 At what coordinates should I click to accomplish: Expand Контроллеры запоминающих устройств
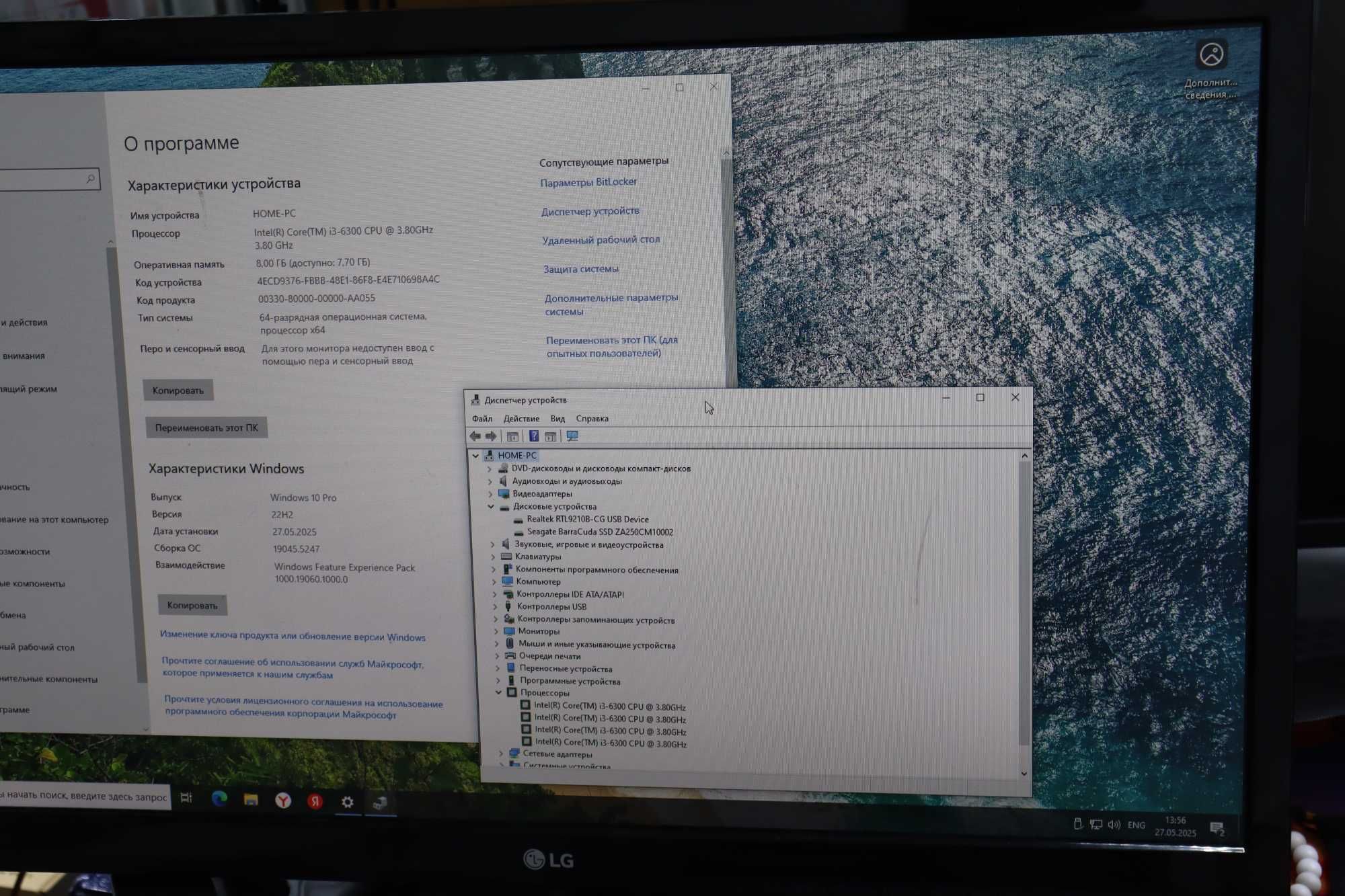[x=496, y=619]
